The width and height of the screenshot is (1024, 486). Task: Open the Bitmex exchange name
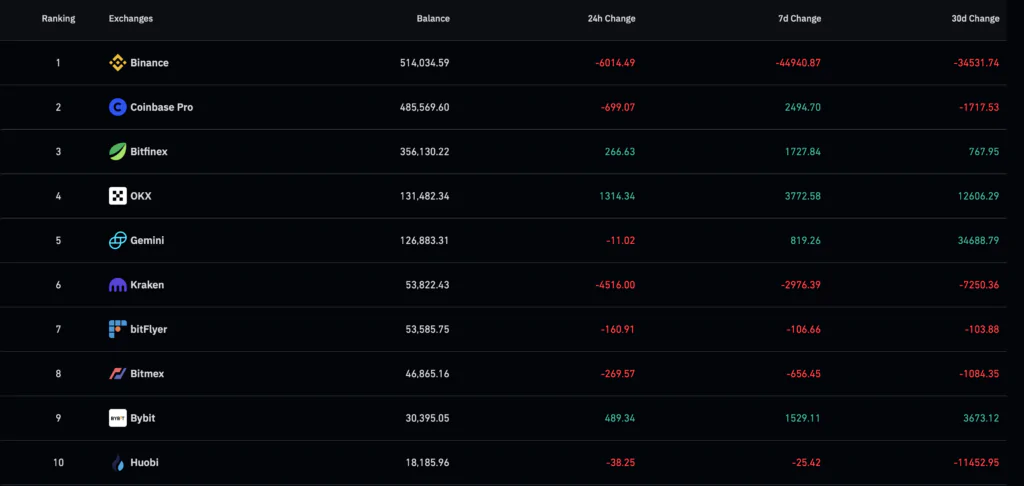147,374
